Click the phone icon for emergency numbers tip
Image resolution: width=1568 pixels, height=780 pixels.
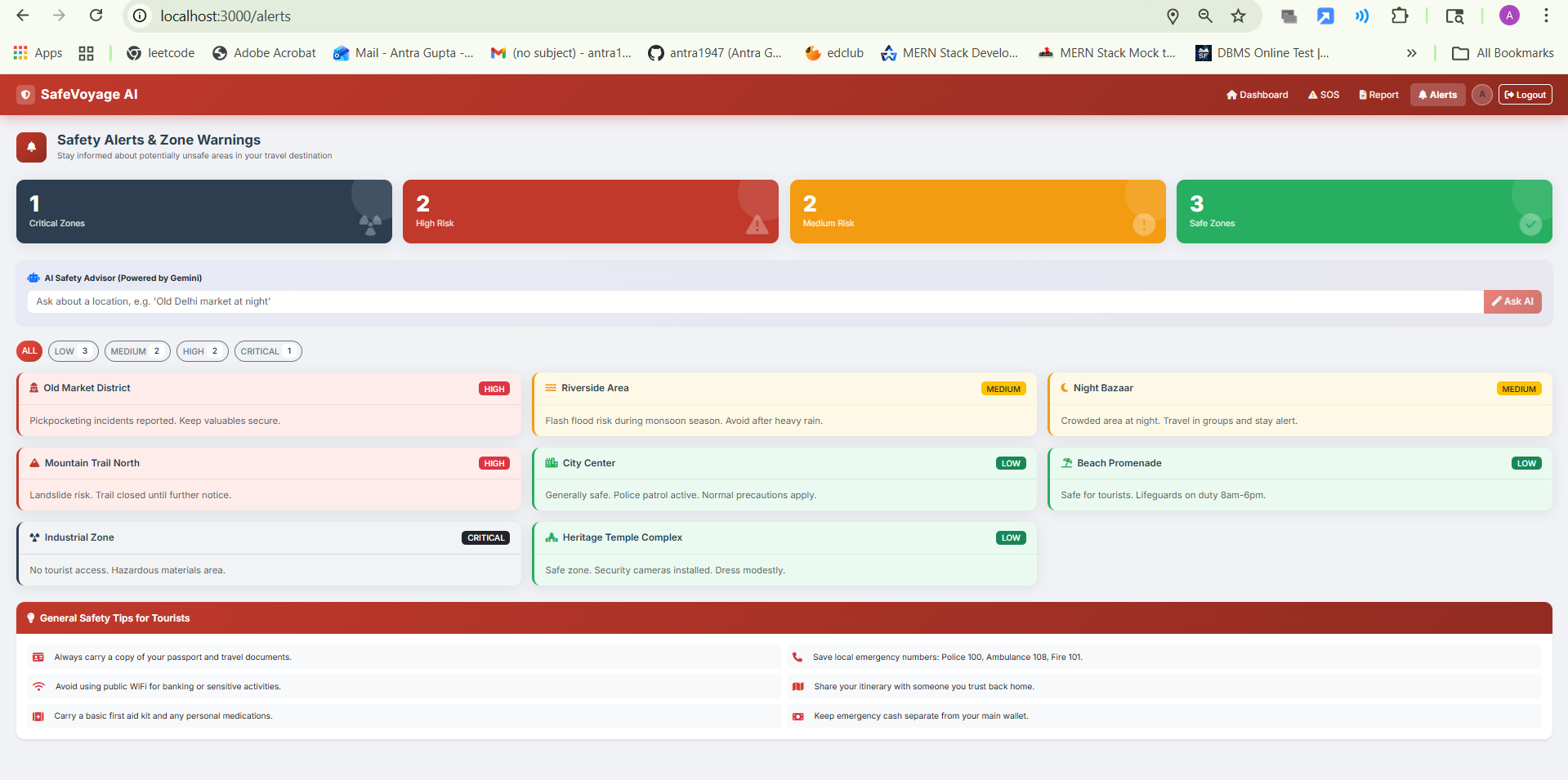(x=797, y=657)
